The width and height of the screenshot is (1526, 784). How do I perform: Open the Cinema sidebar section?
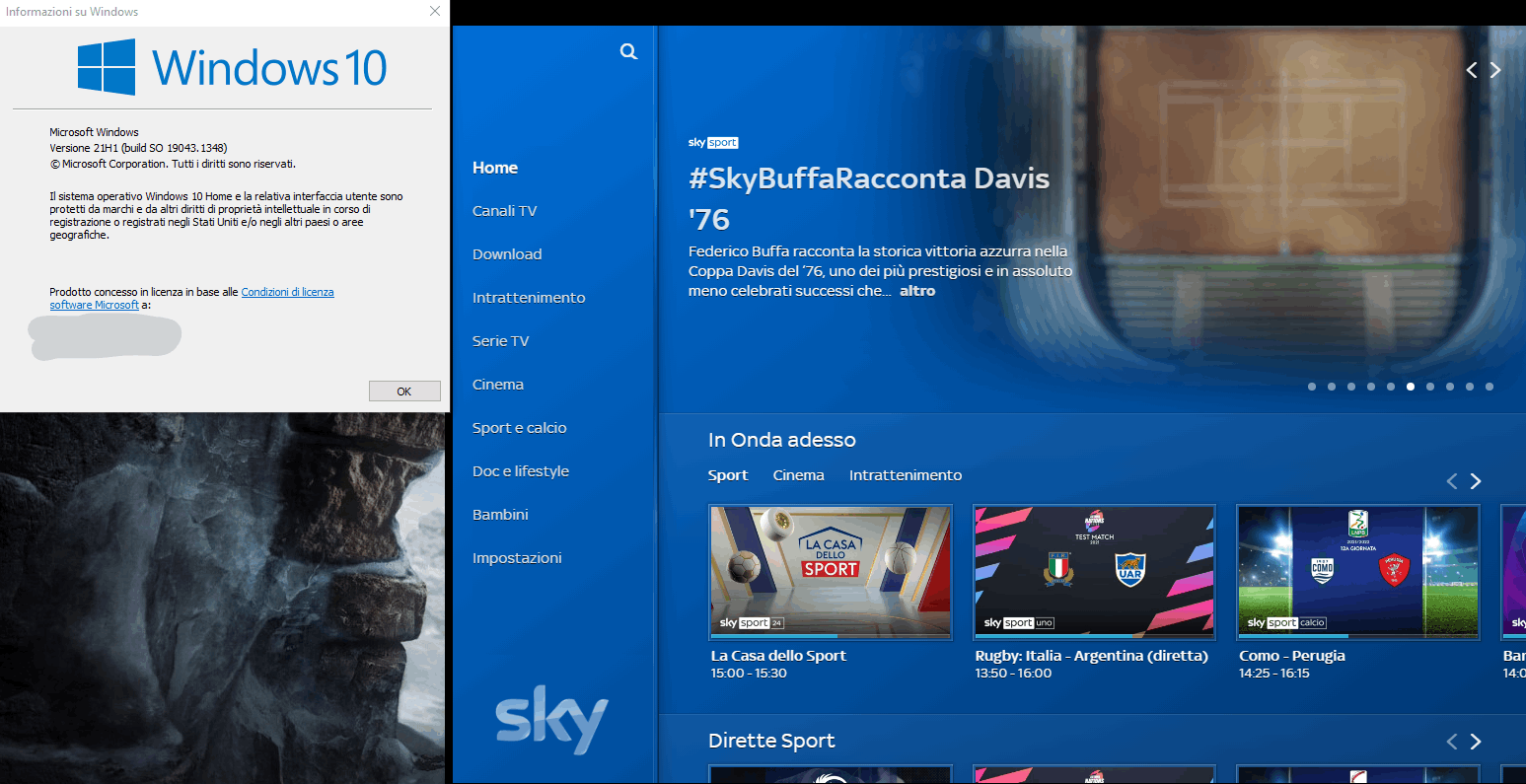(498, 385)
